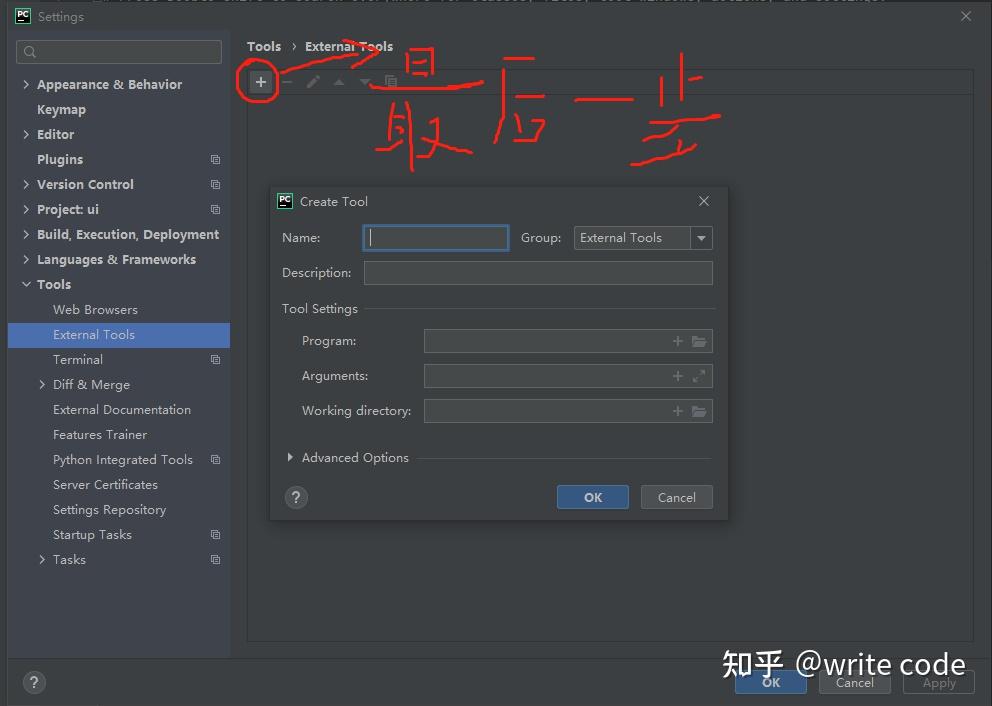Click the move down arrow icon

pyautogui.click(x=365, y=83)
